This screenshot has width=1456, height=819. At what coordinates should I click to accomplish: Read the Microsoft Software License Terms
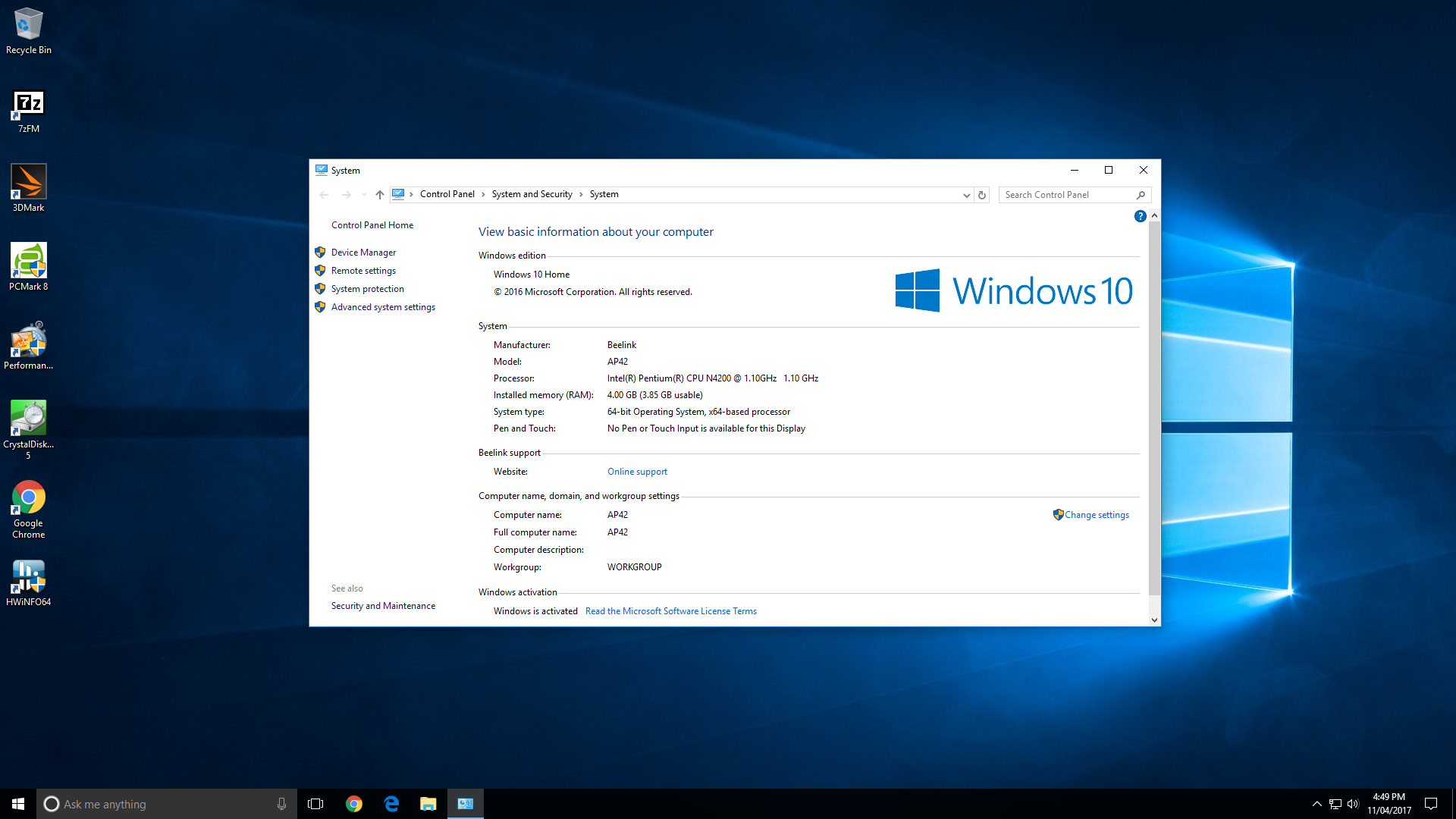coord(671,611)
